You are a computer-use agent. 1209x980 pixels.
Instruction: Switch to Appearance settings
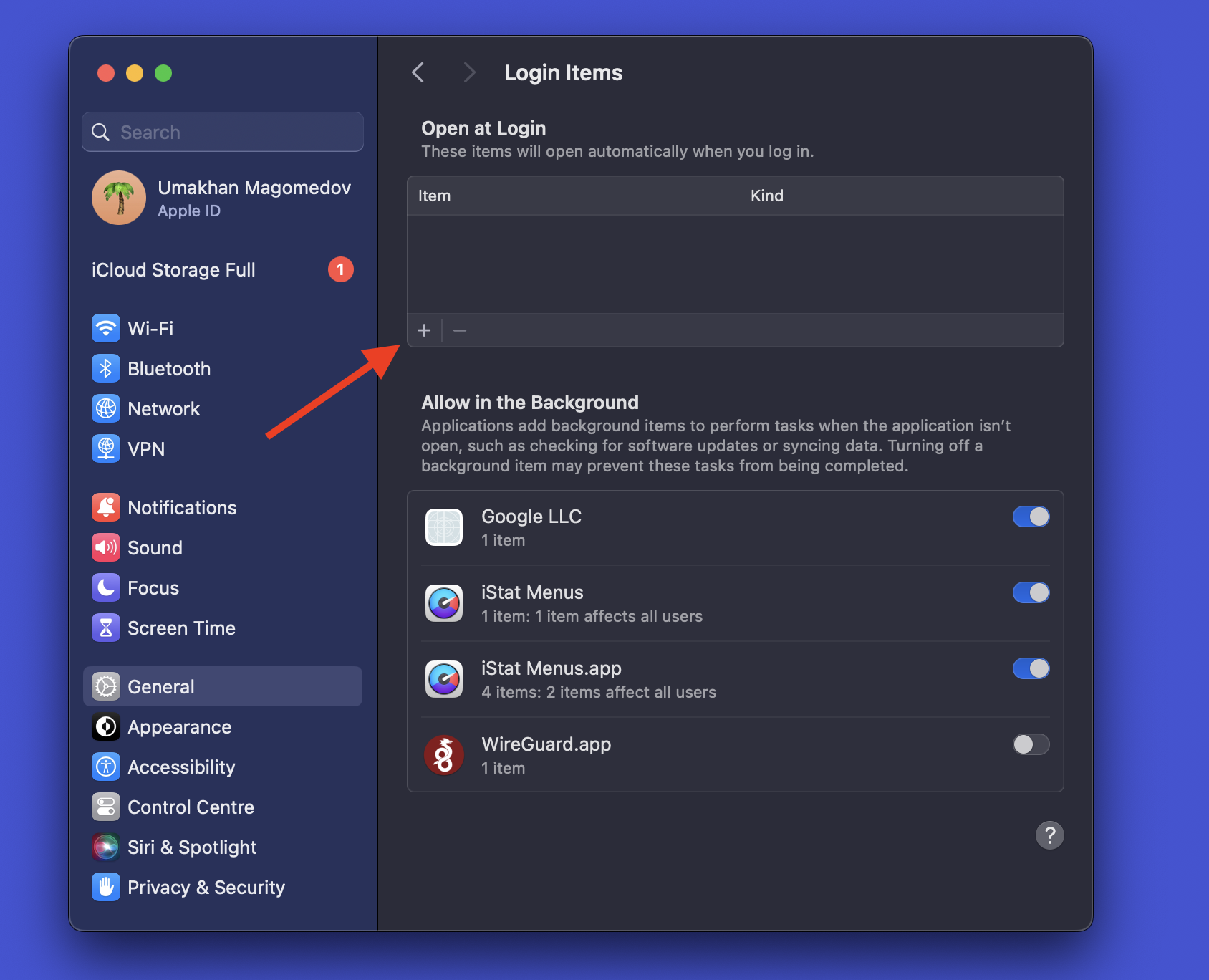(179, 727)
